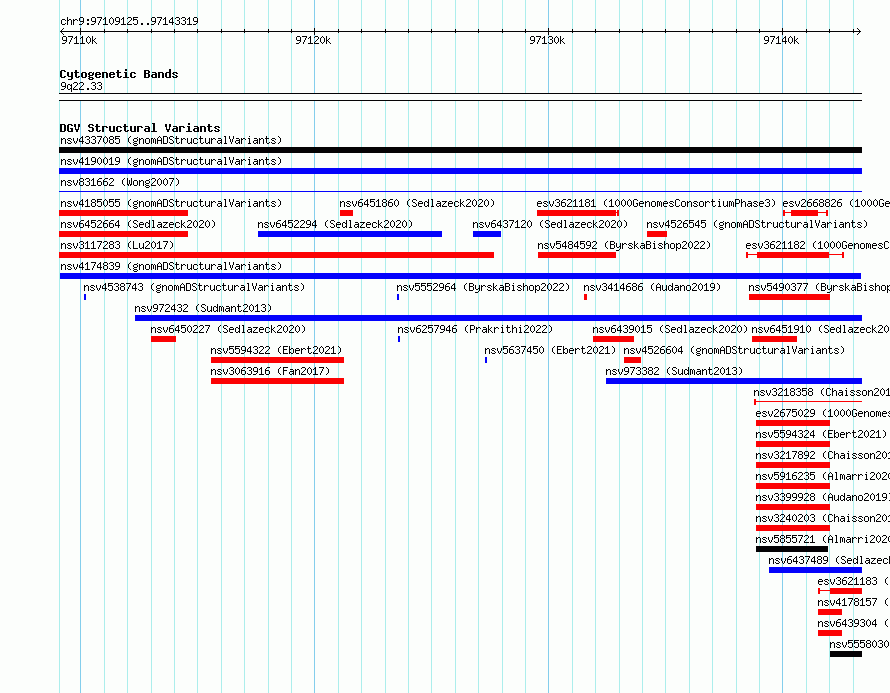Click the nsv4526604 gnomAD variant label
Screen dimensions: 890x693
coord(734,350)
